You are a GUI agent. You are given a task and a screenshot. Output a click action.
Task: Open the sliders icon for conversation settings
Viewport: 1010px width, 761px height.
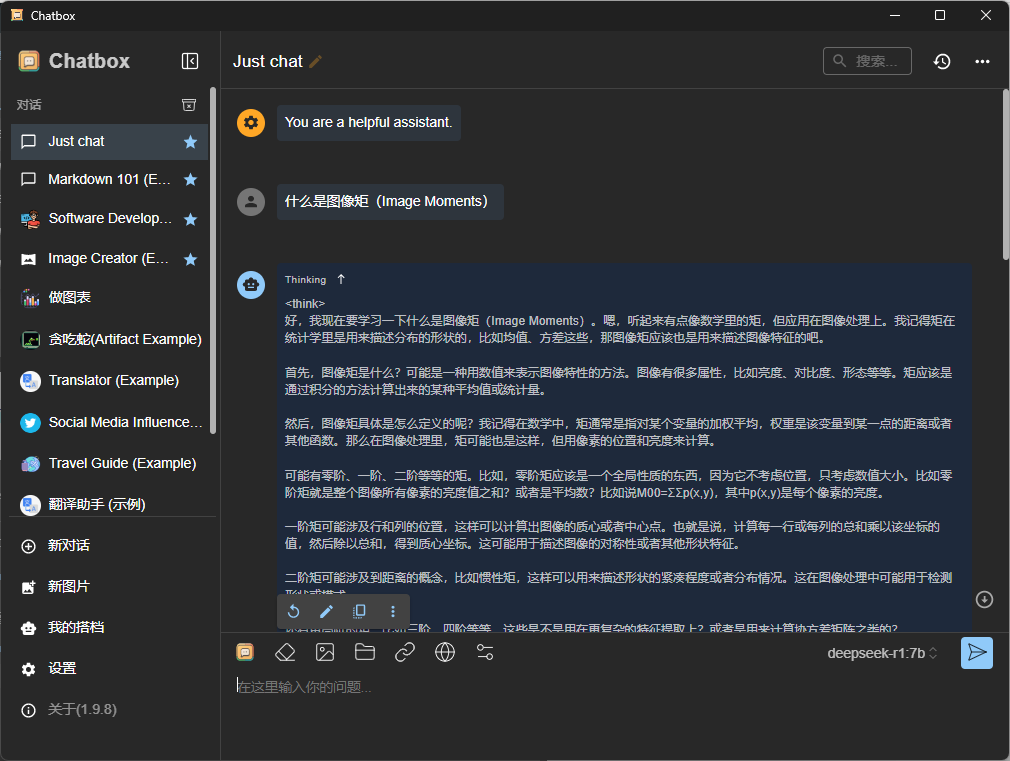[x=485, y=653]
